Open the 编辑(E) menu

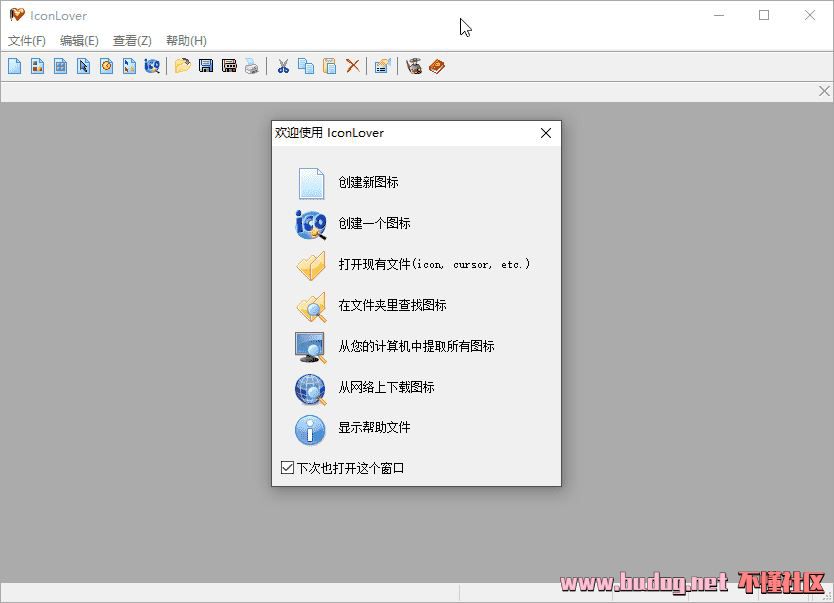point(79,41)
